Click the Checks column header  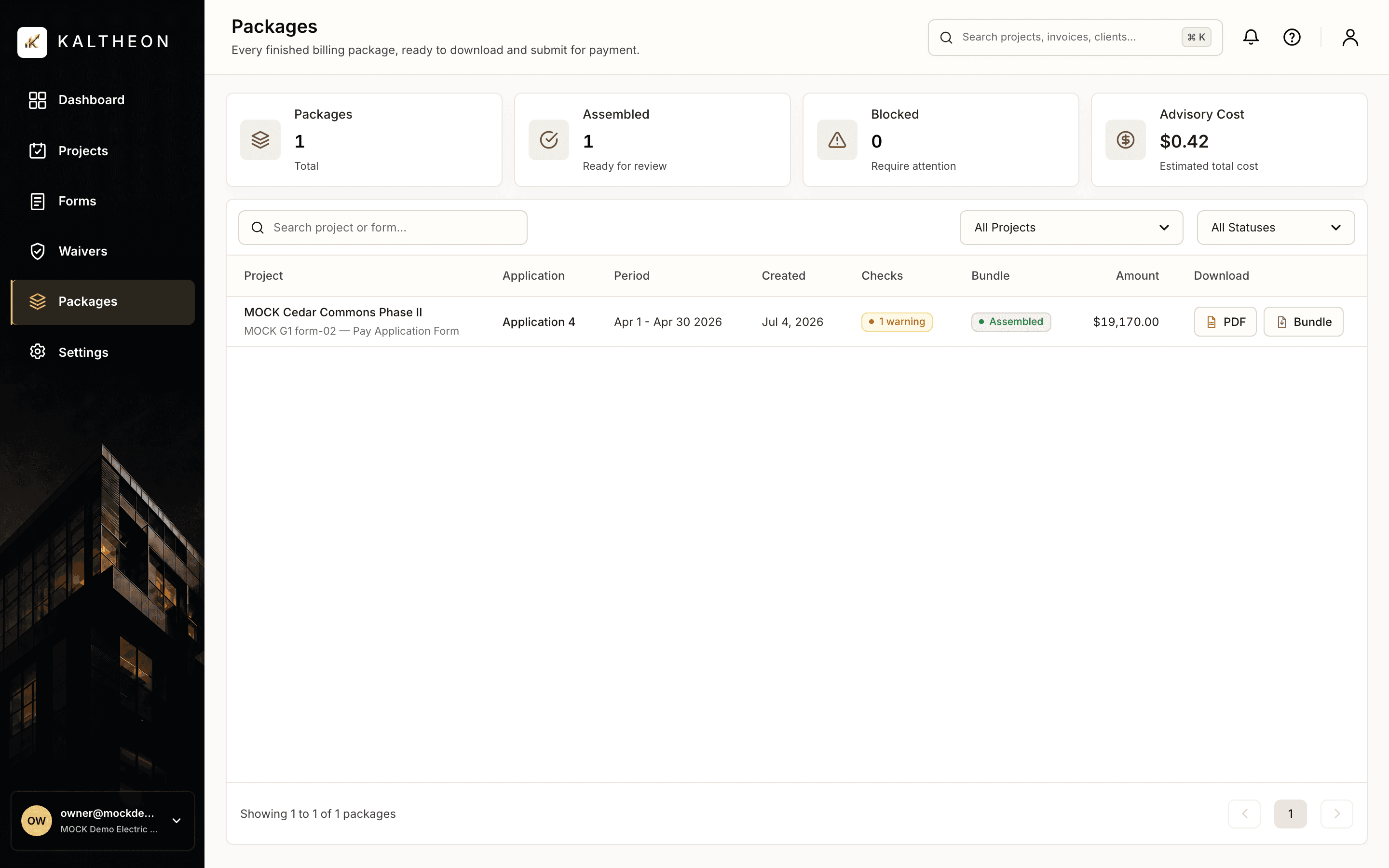[882, 275]
